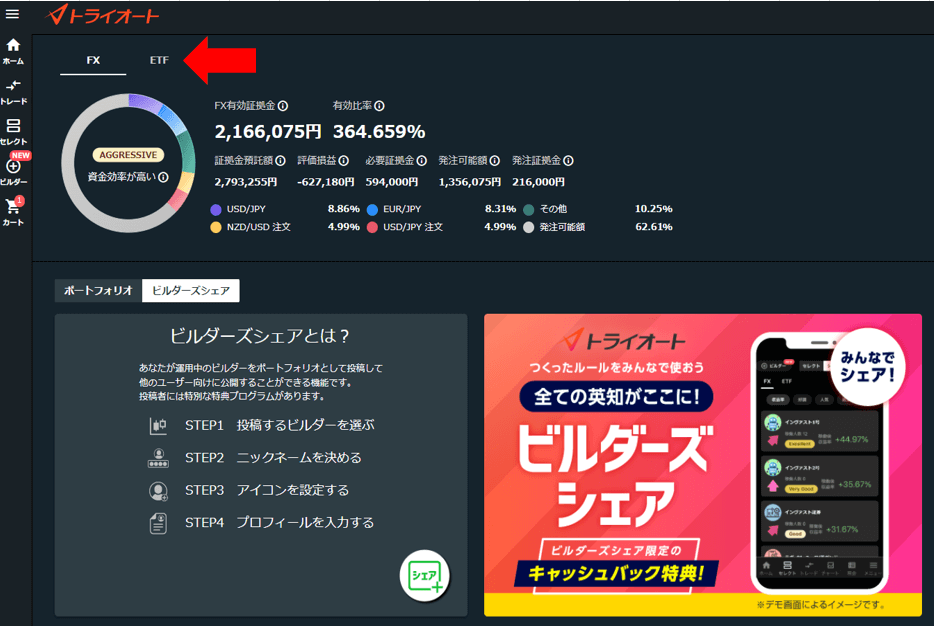The image size is (934, 626).
Task: Click the 62.61% 発注可能額 percentage
Action: [653, 227]
